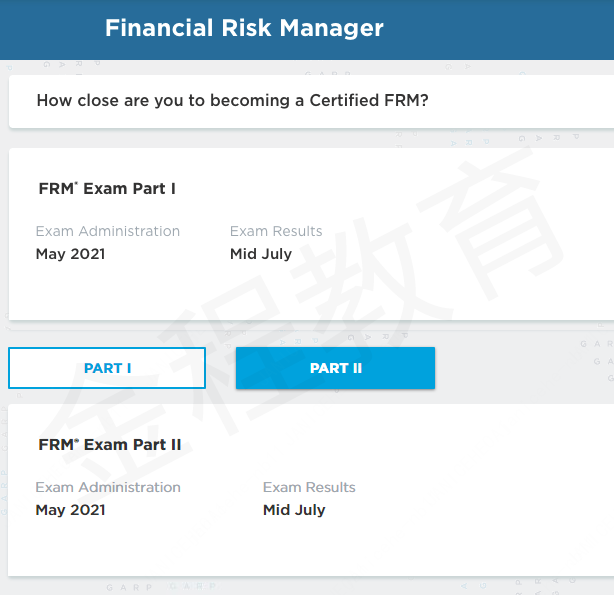
Task: Select Exam Results label in Part II card
Action: [309, 487]
